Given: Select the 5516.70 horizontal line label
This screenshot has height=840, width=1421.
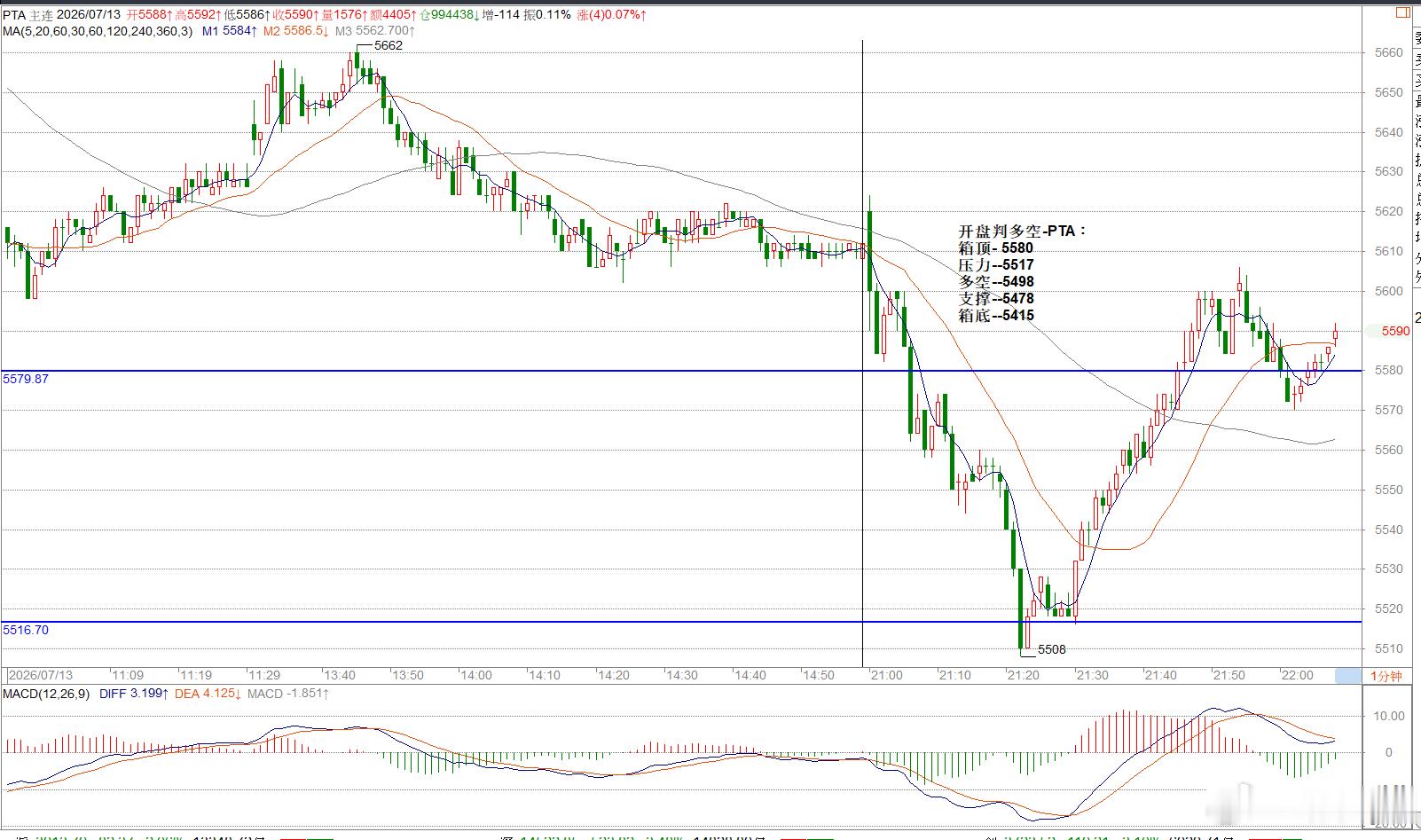Looking at the screenshot, I should point(26,630).
